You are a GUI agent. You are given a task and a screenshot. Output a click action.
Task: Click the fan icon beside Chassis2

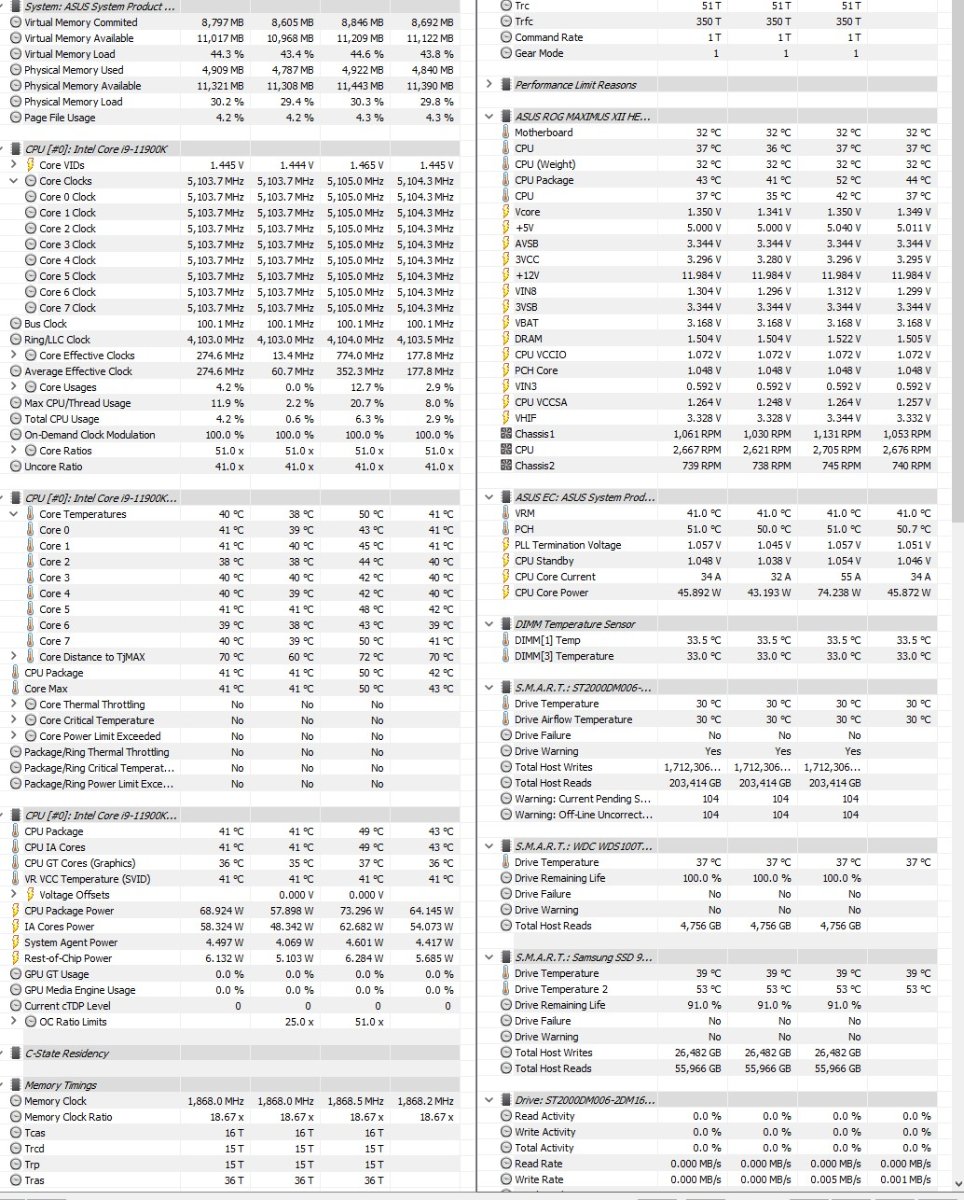click(x=505, y=466)
